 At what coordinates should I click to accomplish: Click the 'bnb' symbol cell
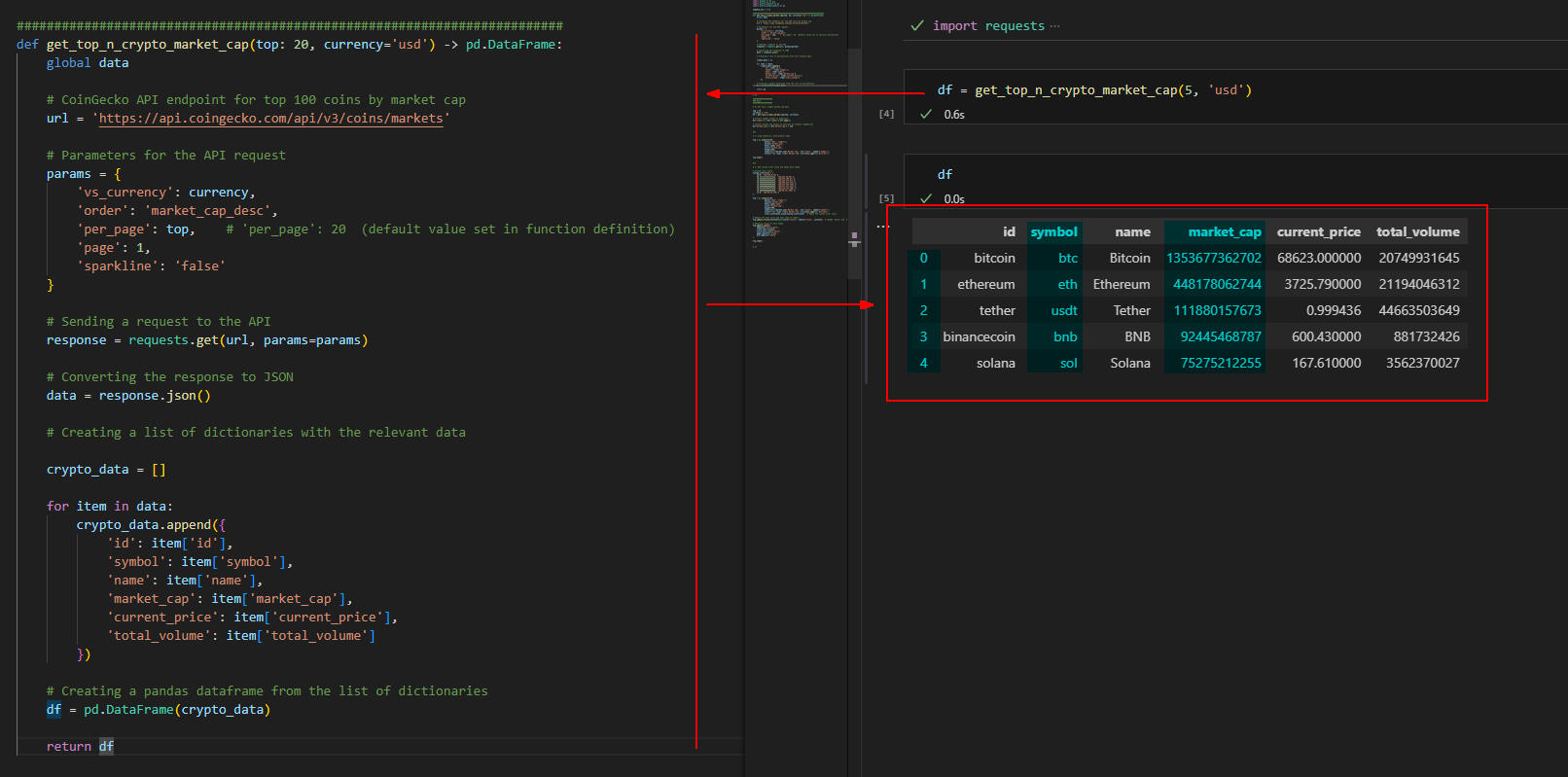(x=1065, y=336)
